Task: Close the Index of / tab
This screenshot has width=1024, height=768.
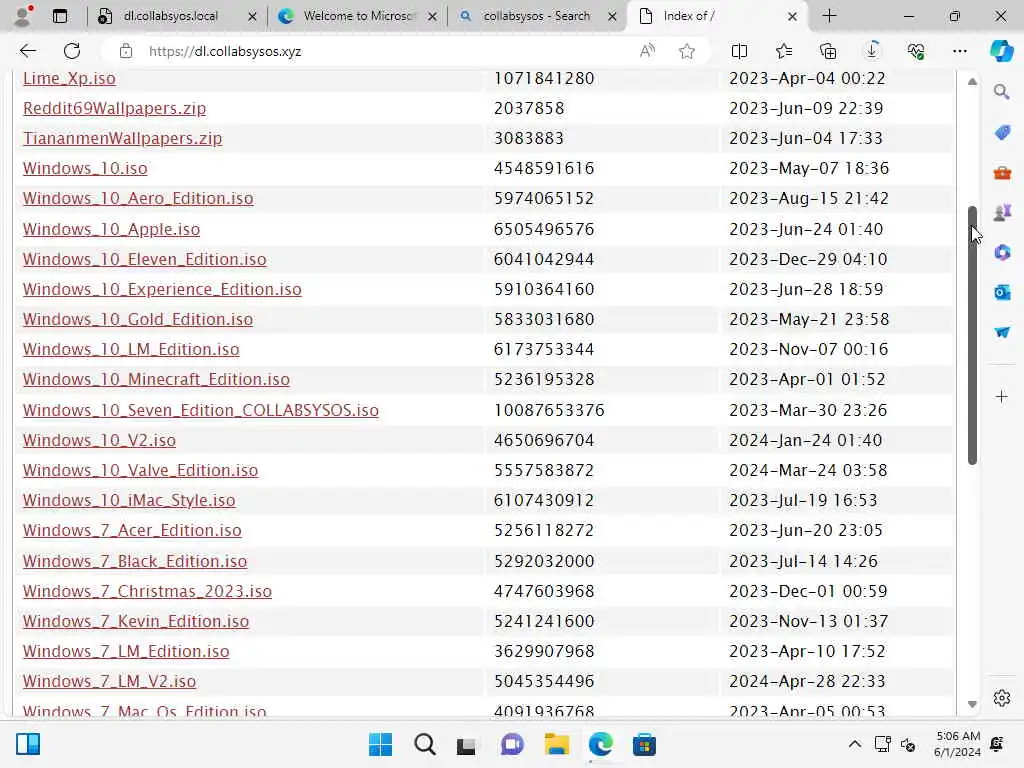Action: coord(792,16)
